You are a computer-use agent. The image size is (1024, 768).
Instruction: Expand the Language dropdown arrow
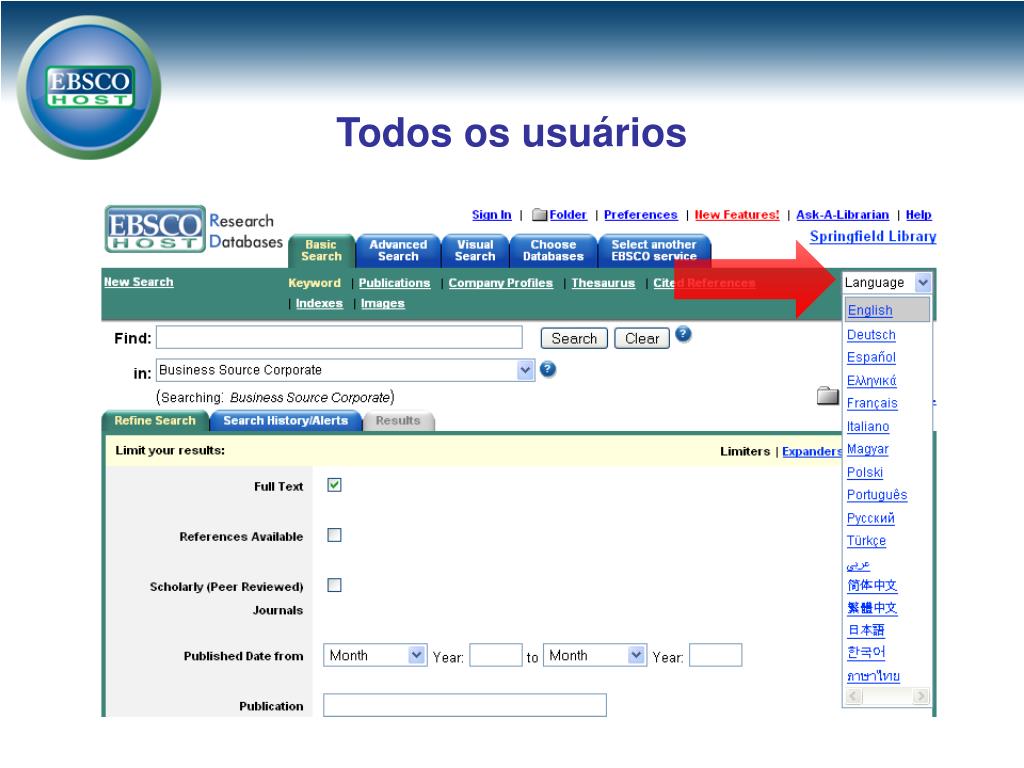[923, 283]
